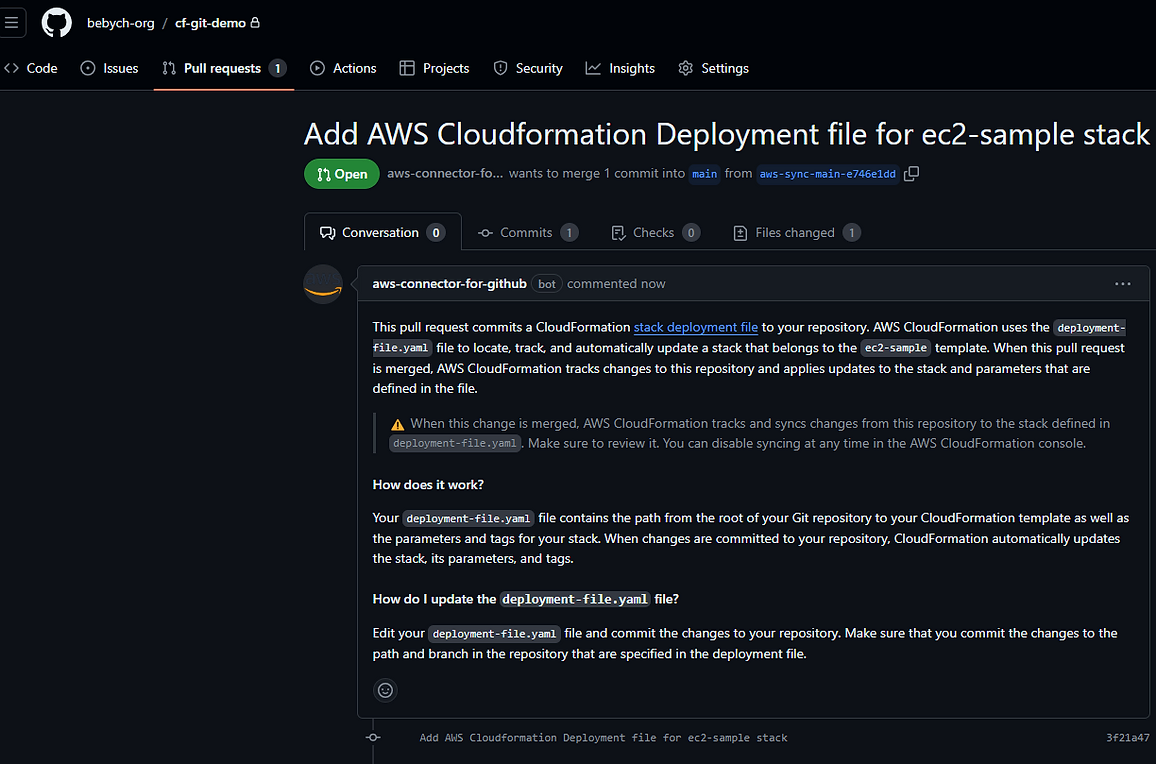This screenshot has width=1156, height=764.
Task: Open the cf-git-demo repository link
Action: point(210,23)
